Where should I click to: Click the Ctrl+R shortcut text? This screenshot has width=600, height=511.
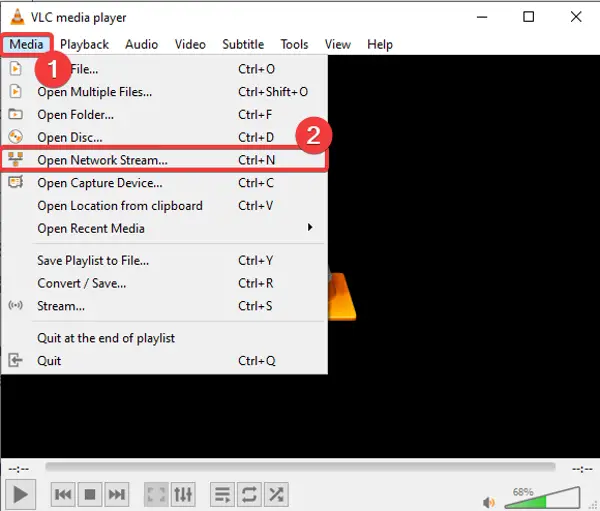point(256,283)
